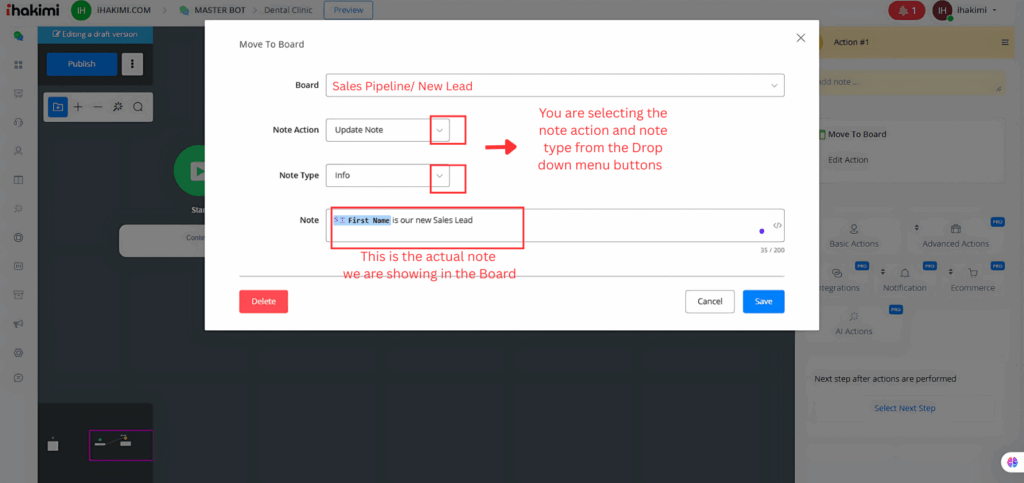Click the search magnifier on canvas toolbar
The image size is (1024, 483).
coord(138,107)
